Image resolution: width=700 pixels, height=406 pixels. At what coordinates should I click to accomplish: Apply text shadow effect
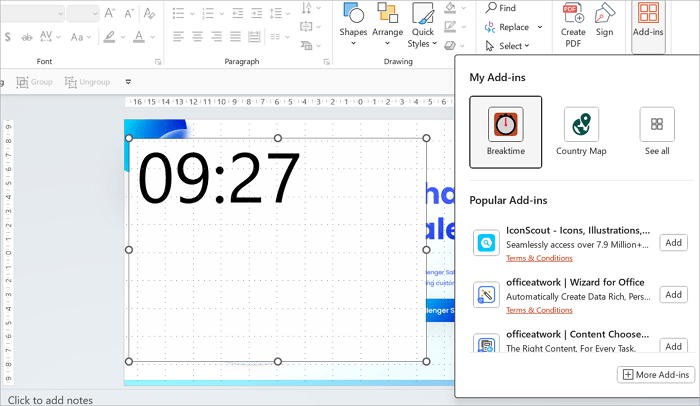8,37
